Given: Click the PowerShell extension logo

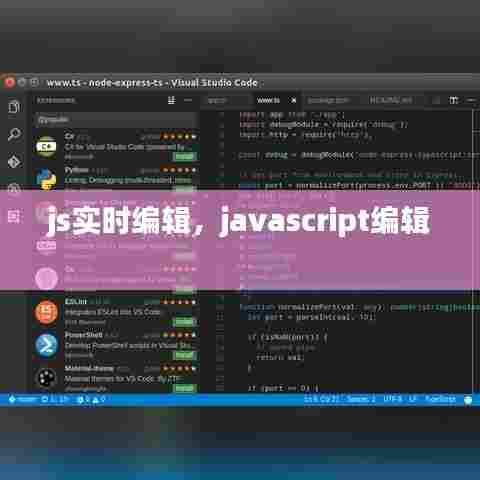Looking at the screenshot, I should (46, 345).
